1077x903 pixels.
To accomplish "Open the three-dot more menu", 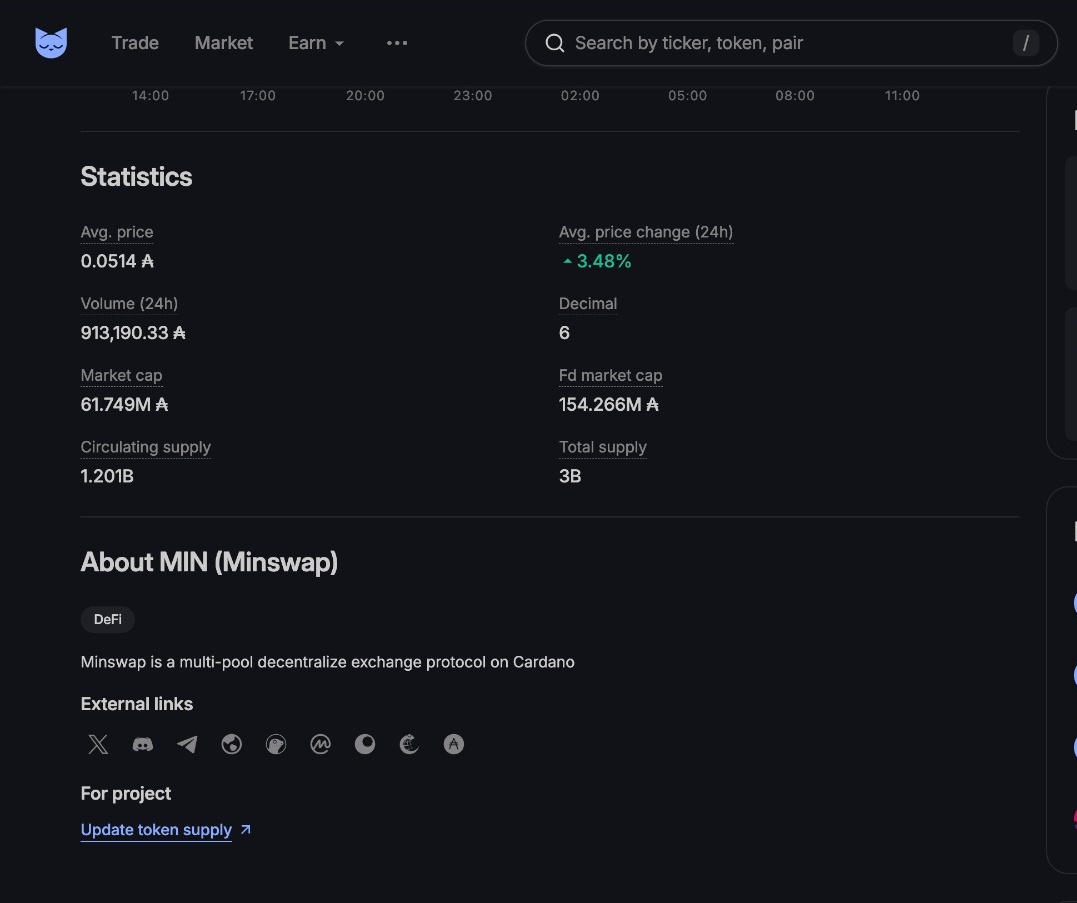I will click(x=397, y=43).
